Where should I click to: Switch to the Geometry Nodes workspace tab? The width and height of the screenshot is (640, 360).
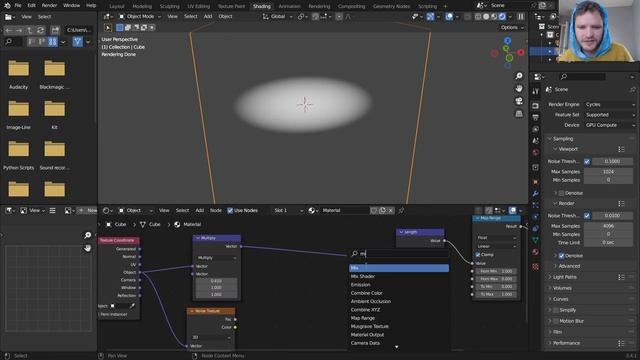click(x=391, y=6)
